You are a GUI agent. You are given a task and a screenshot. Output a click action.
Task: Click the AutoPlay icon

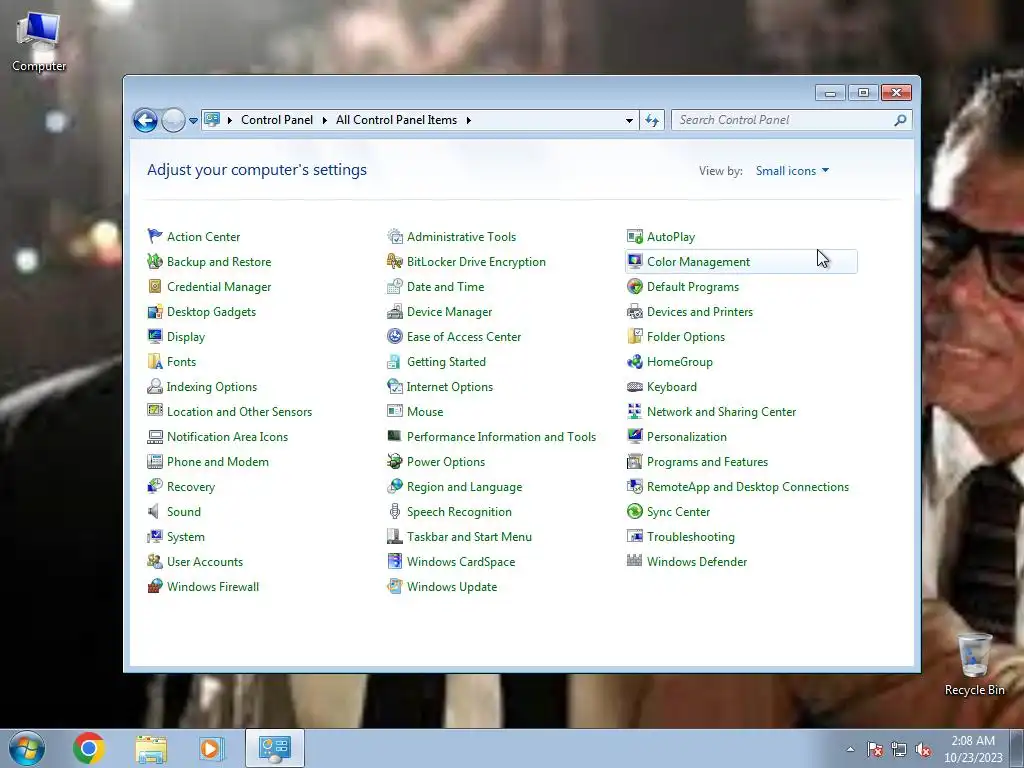(x=635, y=236)
